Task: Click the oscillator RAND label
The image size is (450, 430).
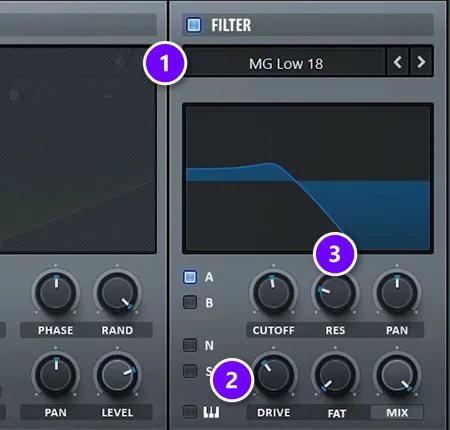Action: point(117,330)
